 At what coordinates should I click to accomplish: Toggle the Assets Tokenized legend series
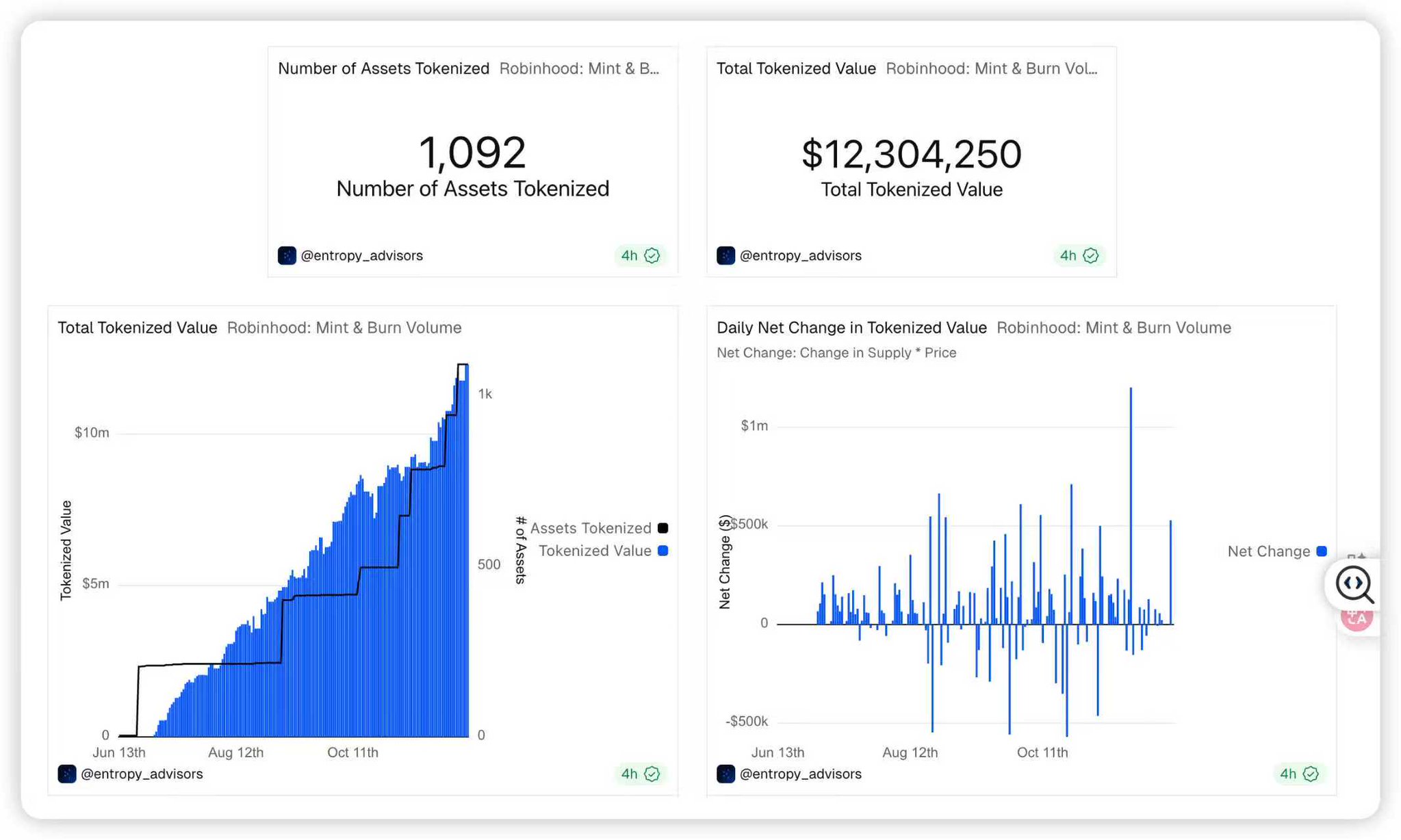[x=591, y=528]
